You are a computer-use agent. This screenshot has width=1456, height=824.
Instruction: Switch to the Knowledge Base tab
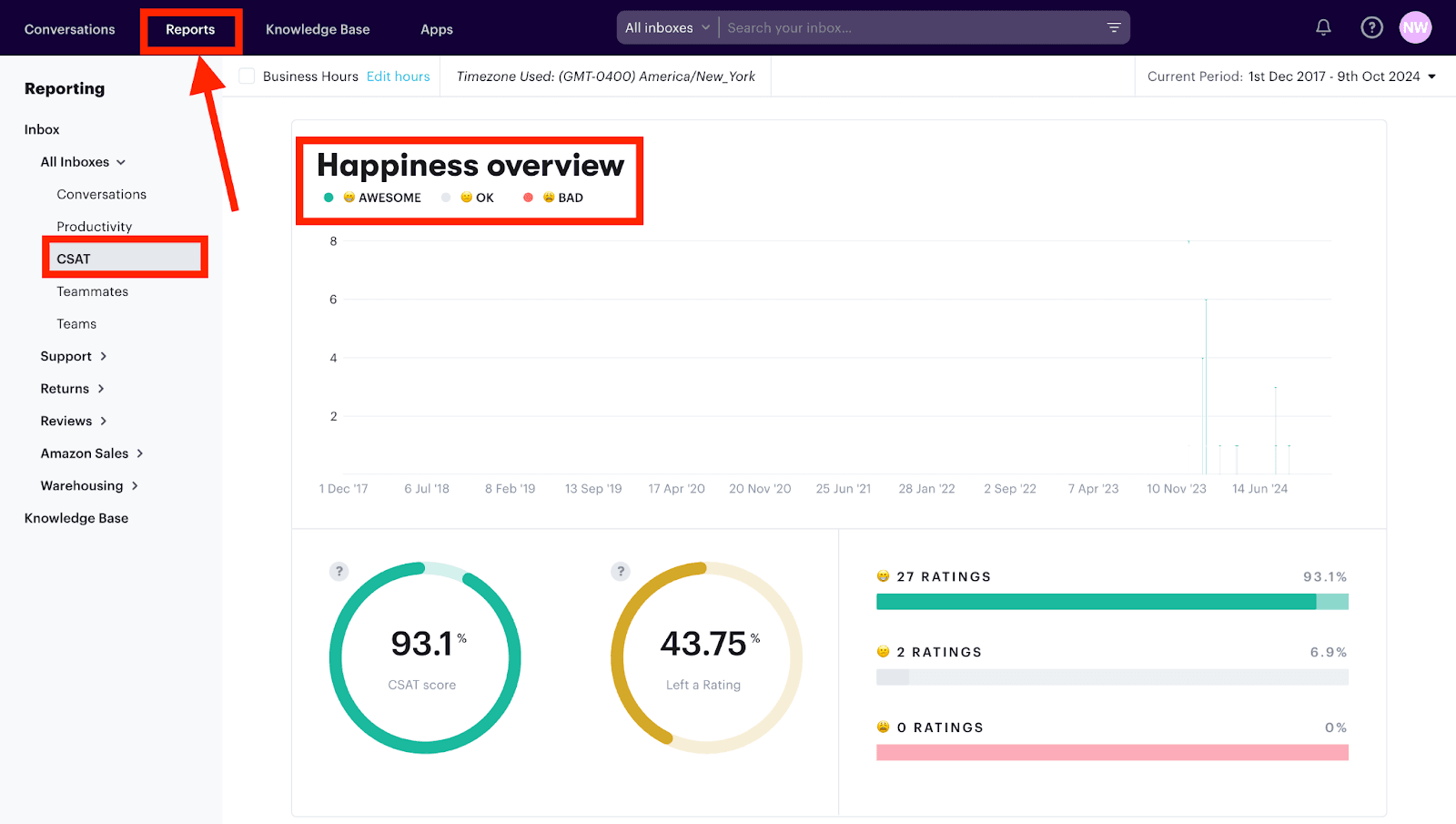(317, 28)
